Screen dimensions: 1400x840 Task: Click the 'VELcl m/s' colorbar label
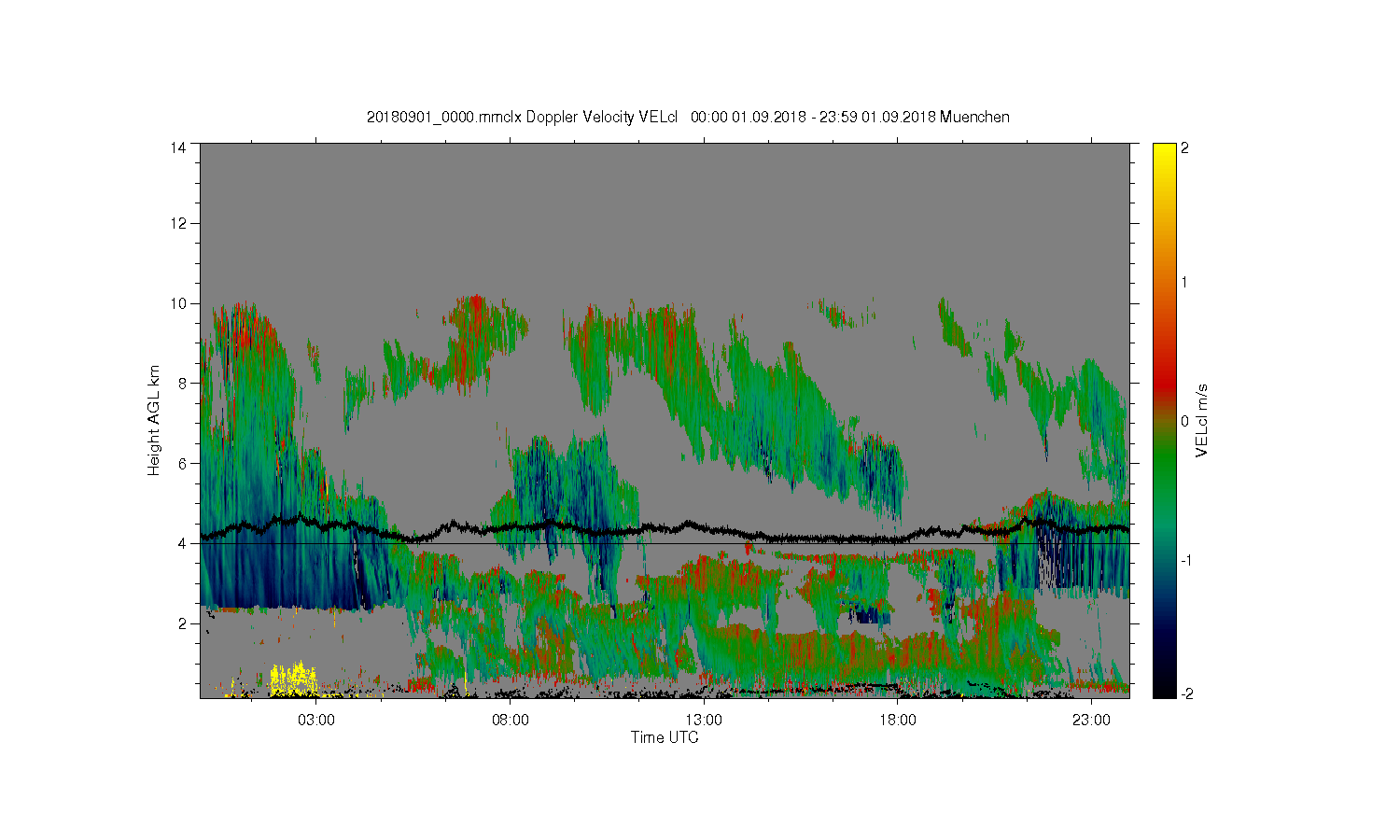[x=1202, y=421]
